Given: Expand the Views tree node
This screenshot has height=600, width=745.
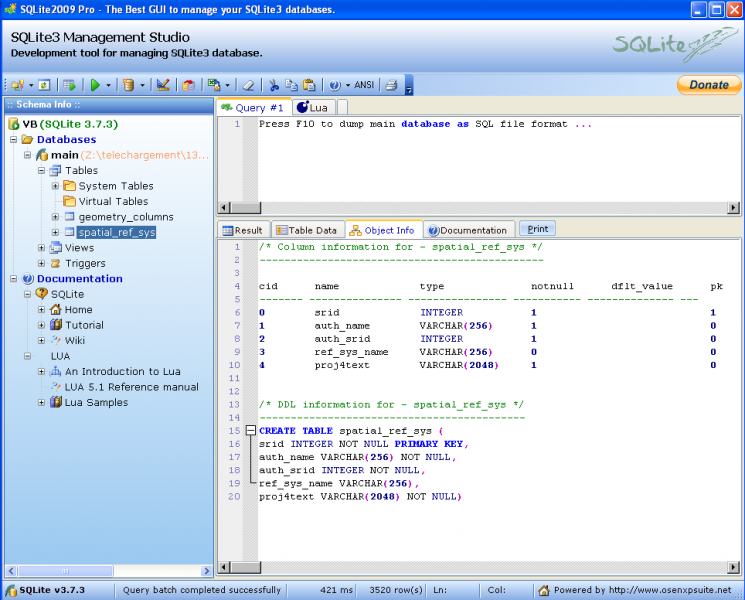Looking at the screenshot, I should 41,248.
